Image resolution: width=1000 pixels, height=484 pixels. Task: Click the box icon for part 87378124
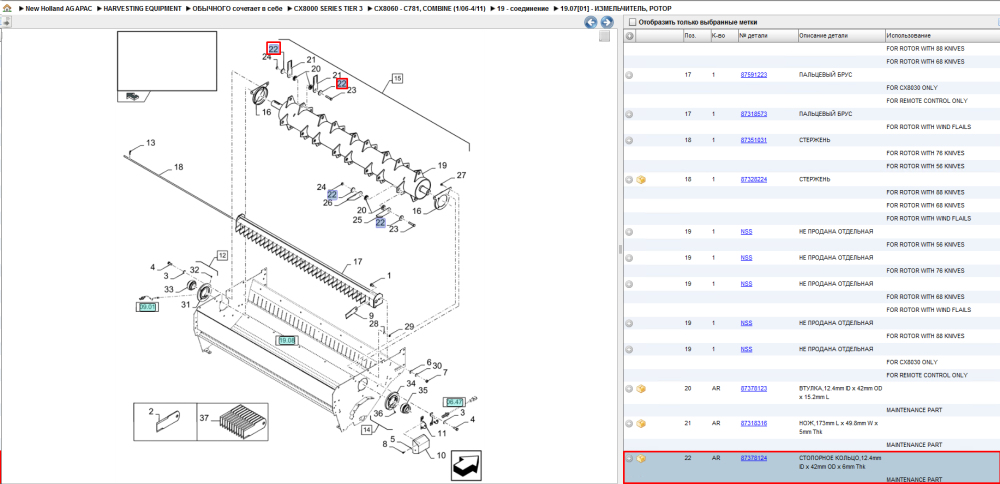[x=641, y=458]
